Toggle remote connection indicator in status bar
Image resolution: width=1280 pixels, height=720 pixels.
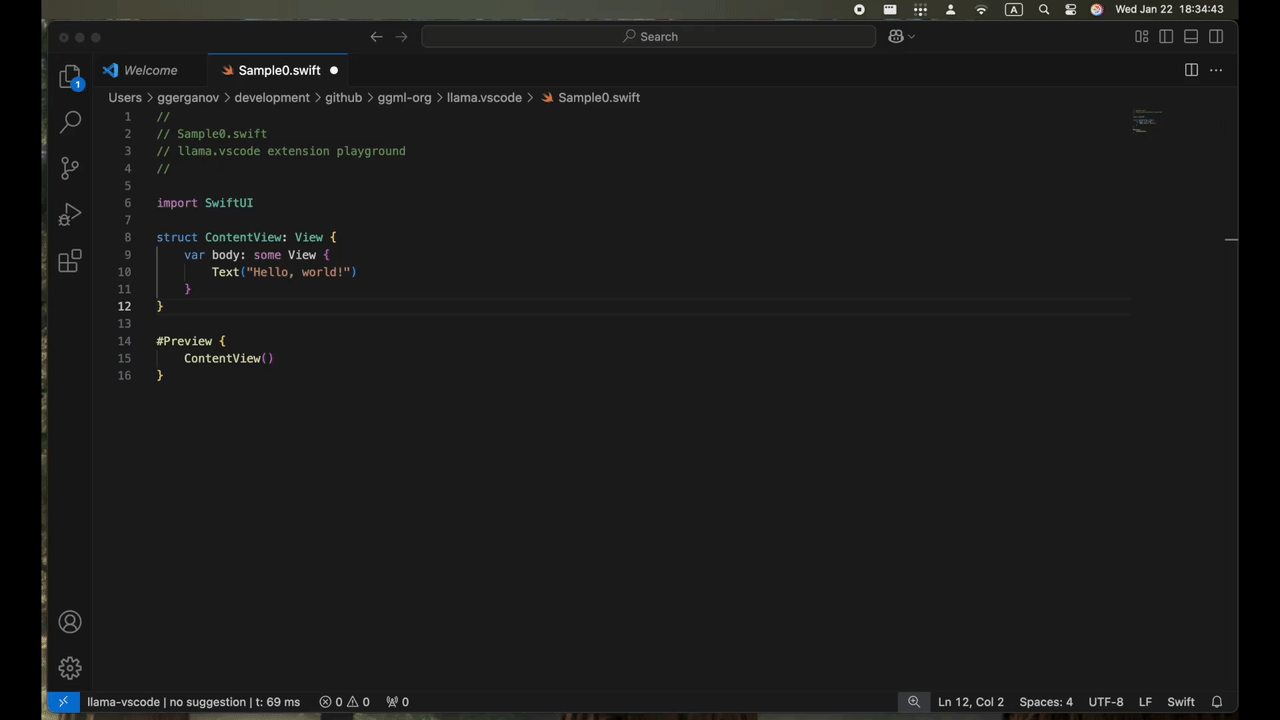(x=63, y=701)
